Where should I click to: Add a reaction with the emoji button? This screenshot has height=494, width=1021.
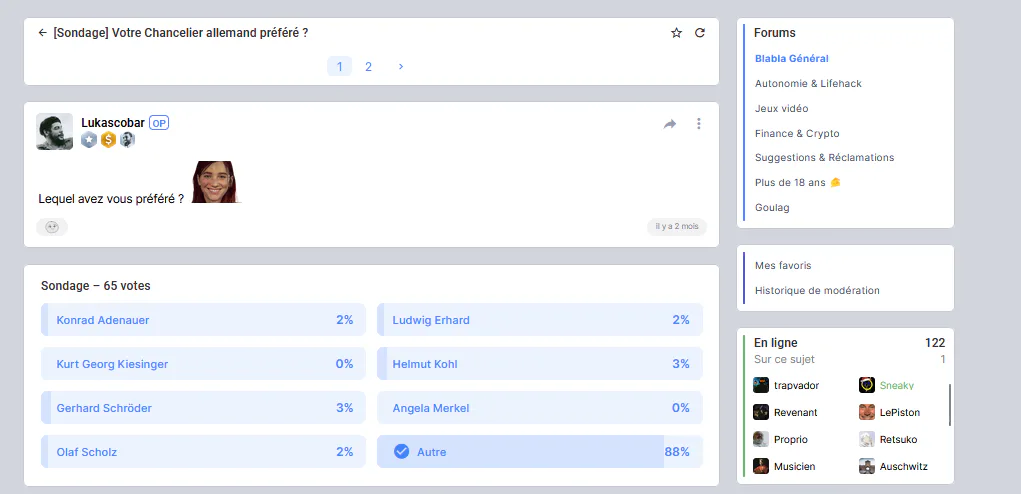pyautogui.click(x=52, y=227)
